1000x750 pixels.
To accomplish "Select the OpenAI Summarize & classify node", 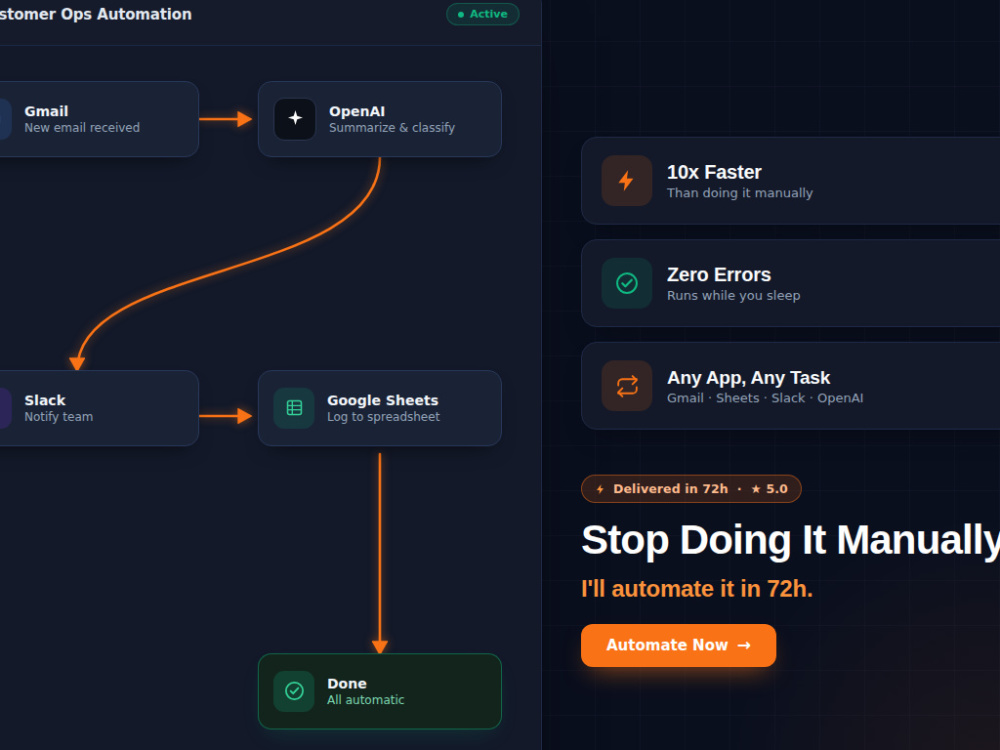I will [379, 119].
